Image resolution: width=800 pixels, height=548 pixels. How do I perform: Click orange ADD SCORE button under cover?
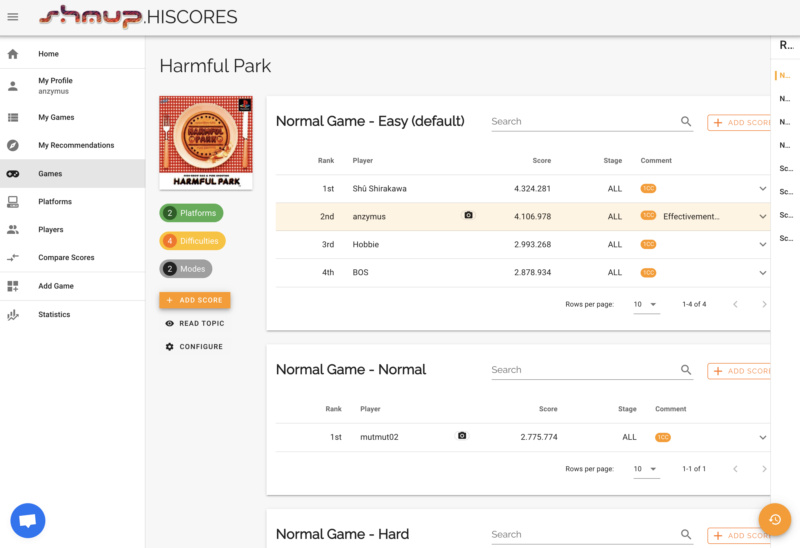[195, 300]
